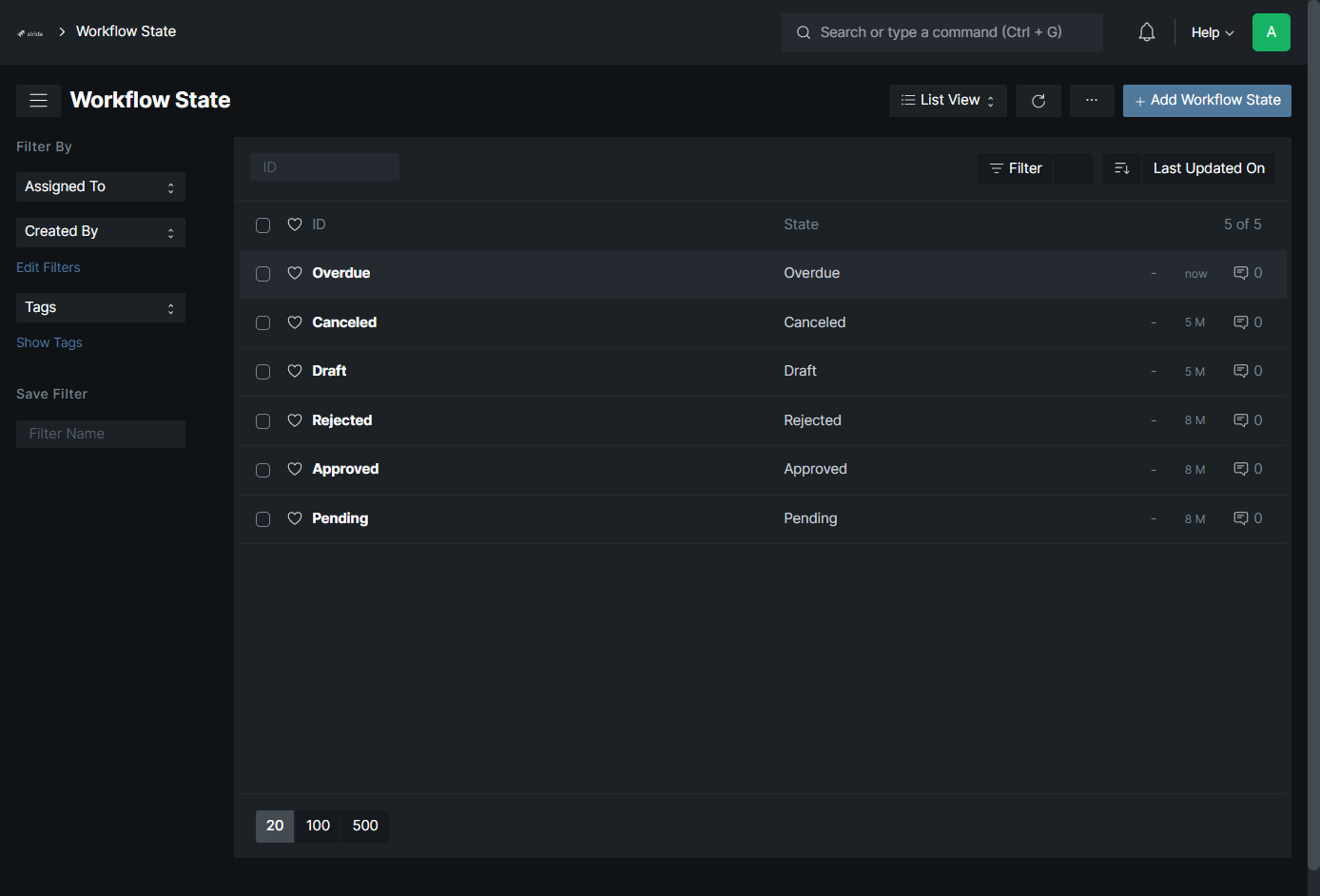This screenshot has width=1320, height=896.
Task: Click the Stride logo home icon
Action: (x=30, y=32)
